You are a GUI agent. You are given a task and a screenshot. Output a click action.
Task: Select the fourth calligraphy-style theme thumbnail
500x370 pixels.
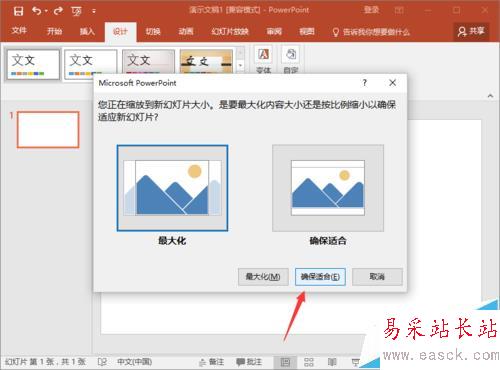tap(206, 61)
